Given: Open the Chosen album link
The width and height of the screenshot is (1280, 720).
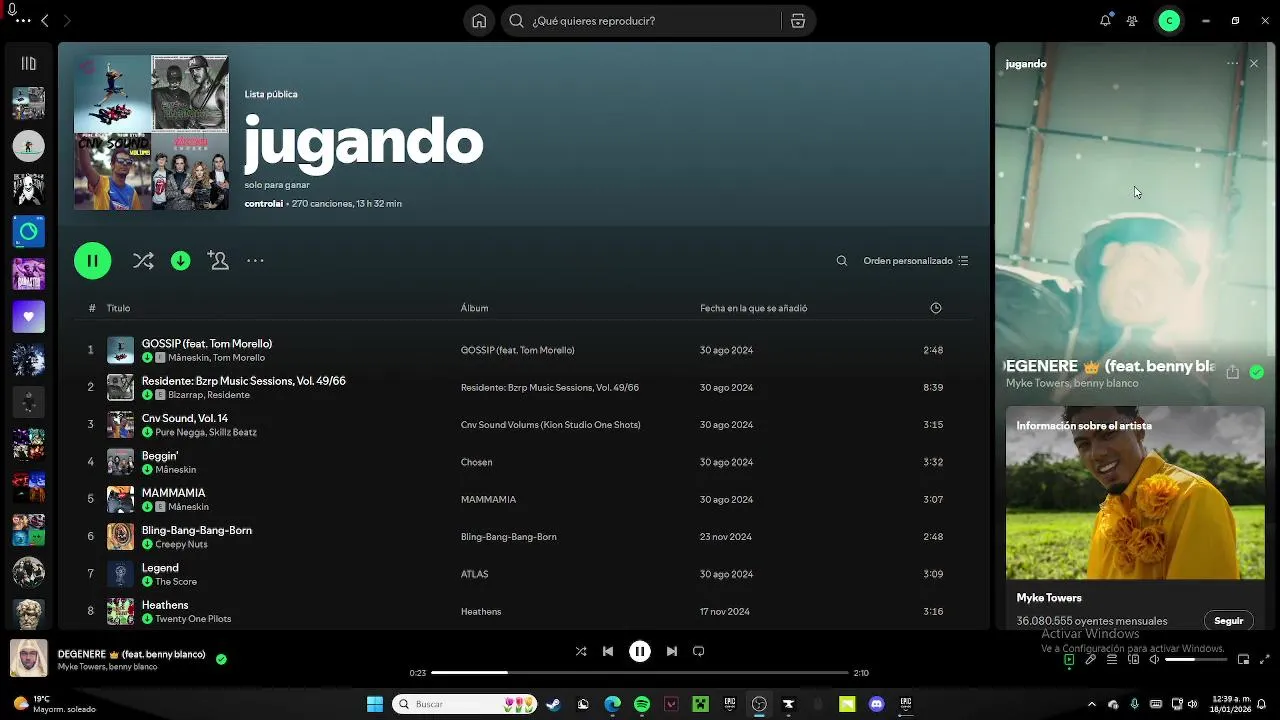Looking at the screenshot, I should (476, 462).
